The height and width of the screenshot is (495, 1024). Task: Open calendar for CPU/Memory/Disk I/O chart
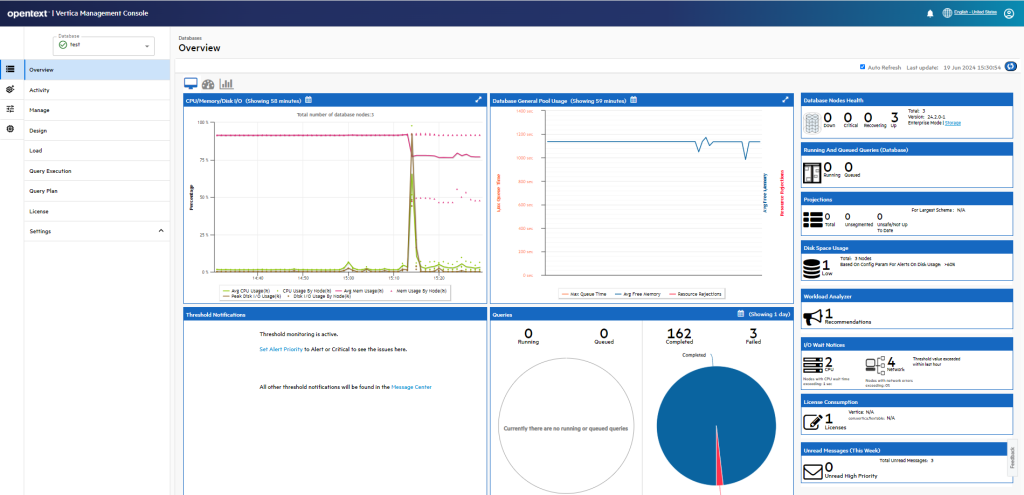click(309, 100)
